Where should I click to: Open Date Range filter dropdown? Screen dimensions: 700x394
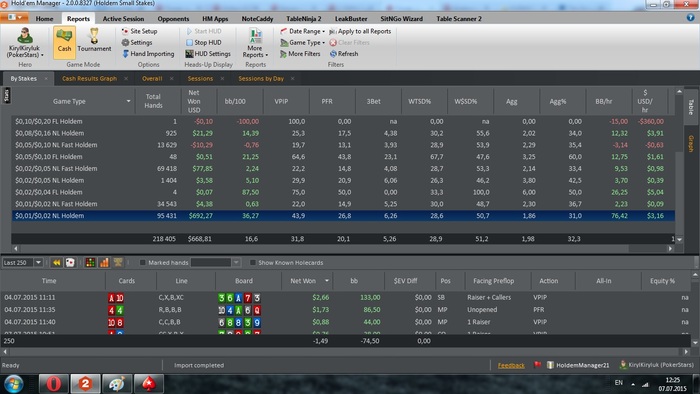(302, 31)
